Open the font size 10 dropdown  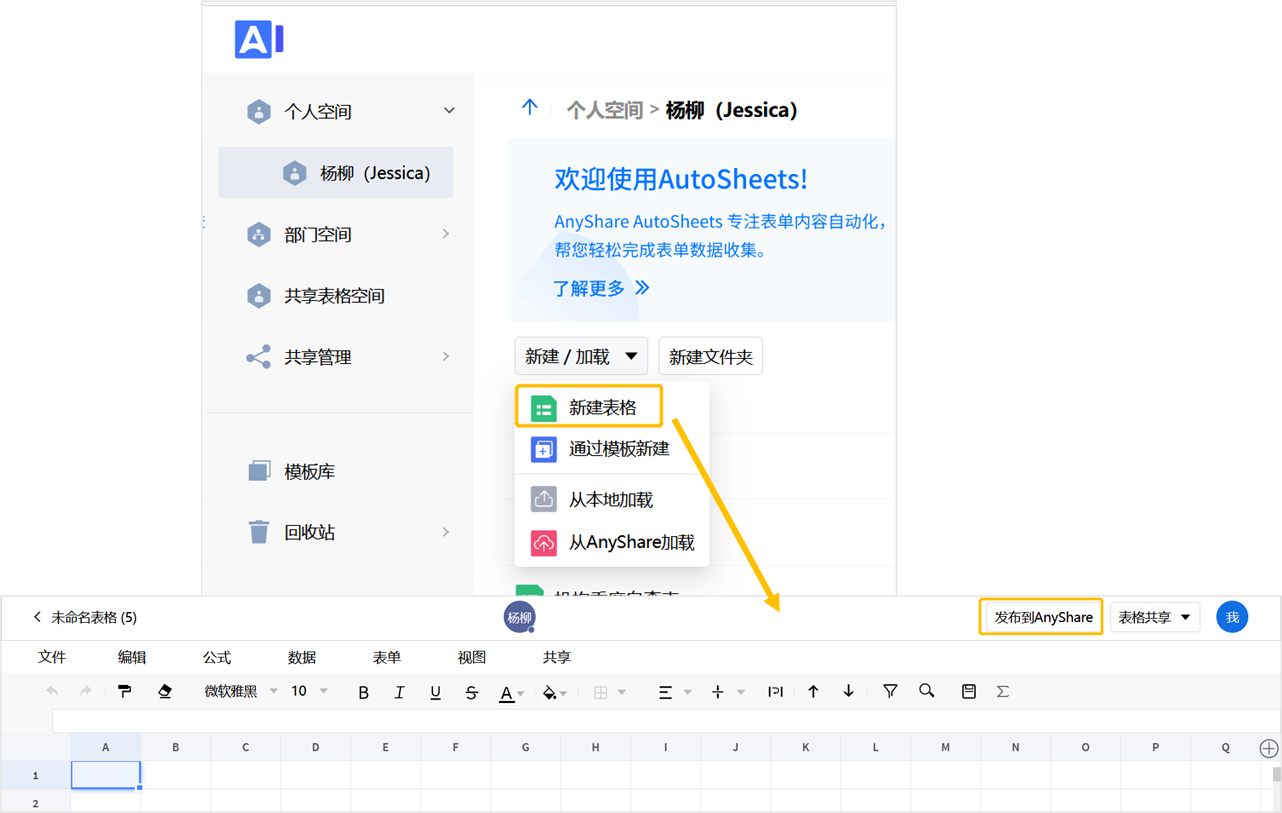(309, 691)
